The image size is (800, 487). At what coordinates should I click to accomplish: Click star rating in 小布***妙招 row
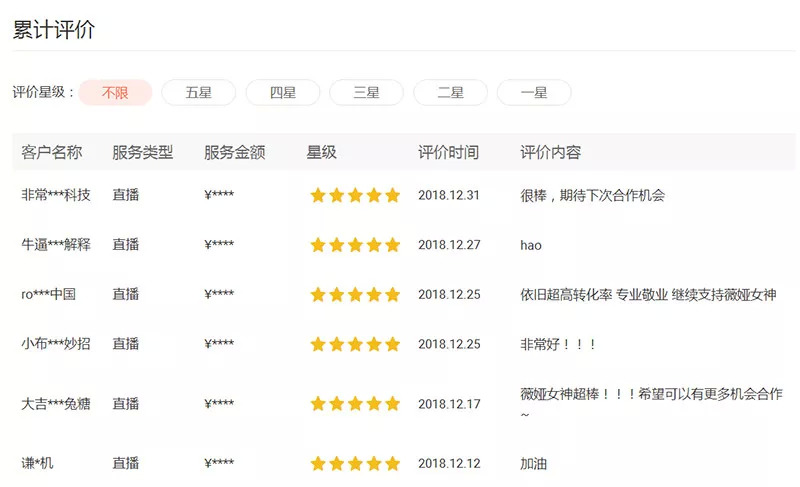coord(355,344)
